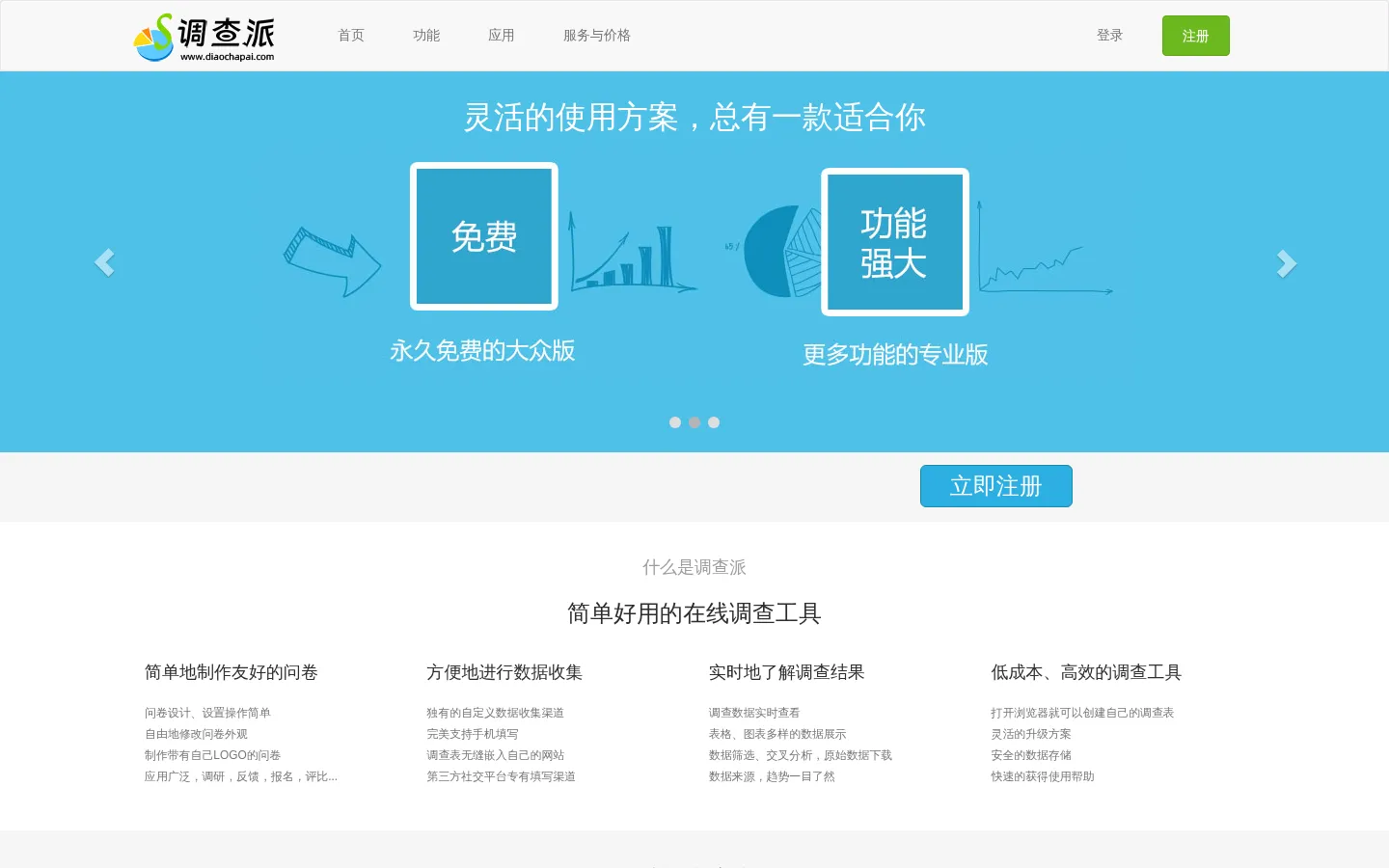Screen dimensions: 1389x868
Task: Click the line 自由地修改问卷外观
Action: tap(196, 734)
